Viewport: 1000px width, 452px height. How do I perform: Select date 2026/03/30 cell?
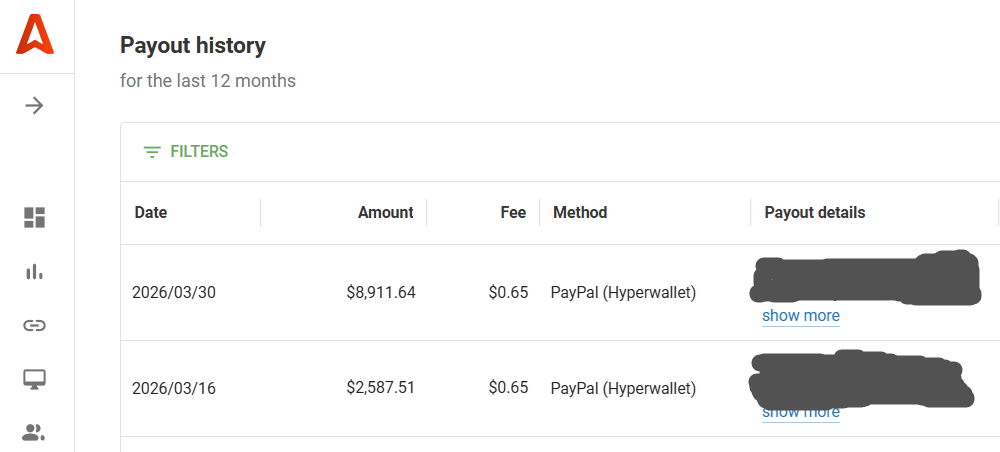[174, 293]
